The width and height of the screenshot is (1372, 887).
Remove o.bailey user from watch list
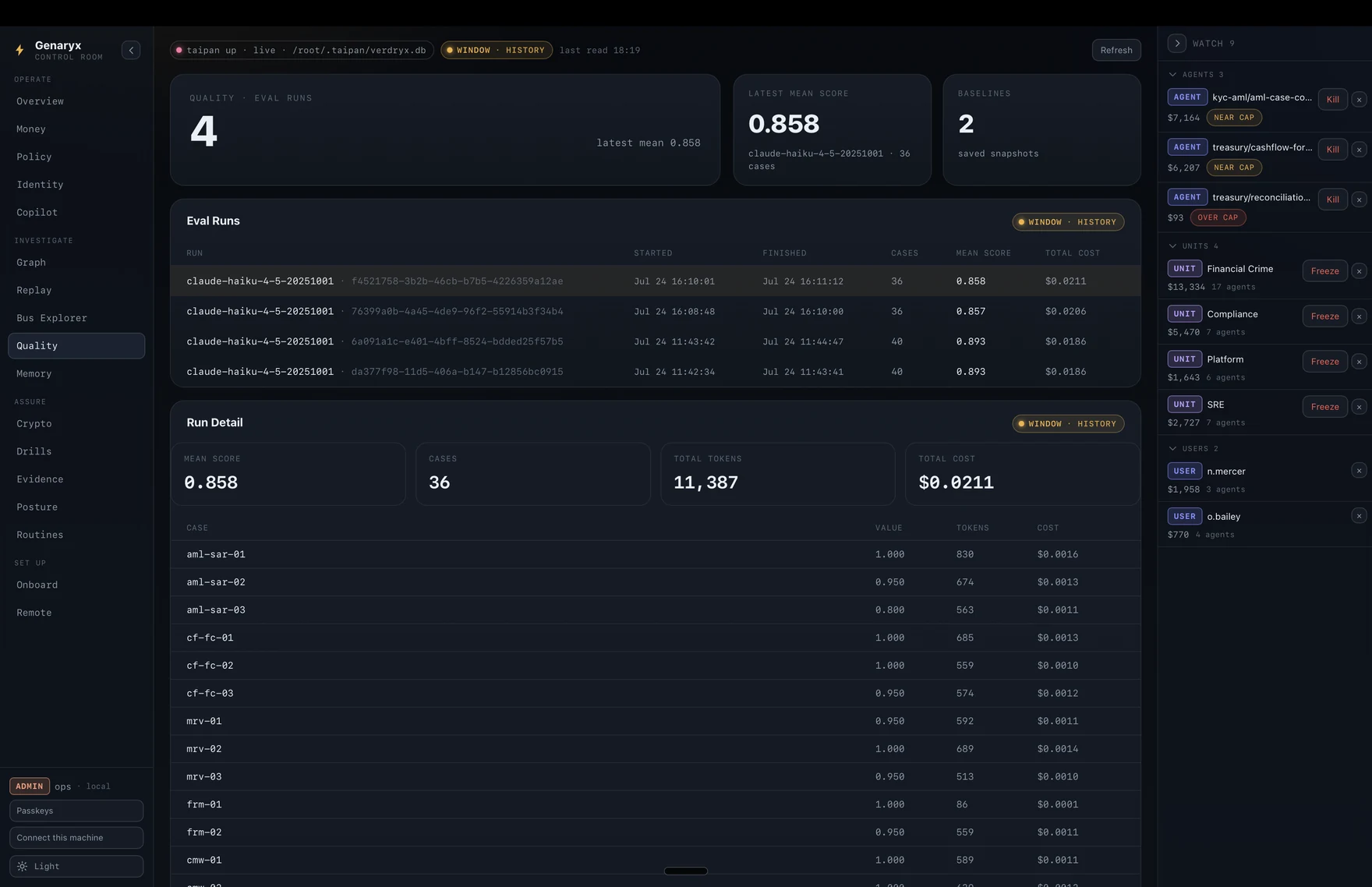(x=1359, y=516)
